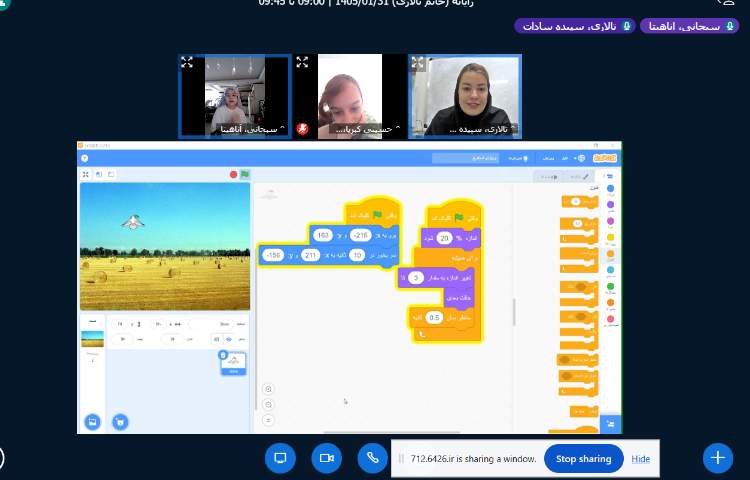
Task: Hide the sprite using crossed-eye toggle
Action: (x=217, y=339)
